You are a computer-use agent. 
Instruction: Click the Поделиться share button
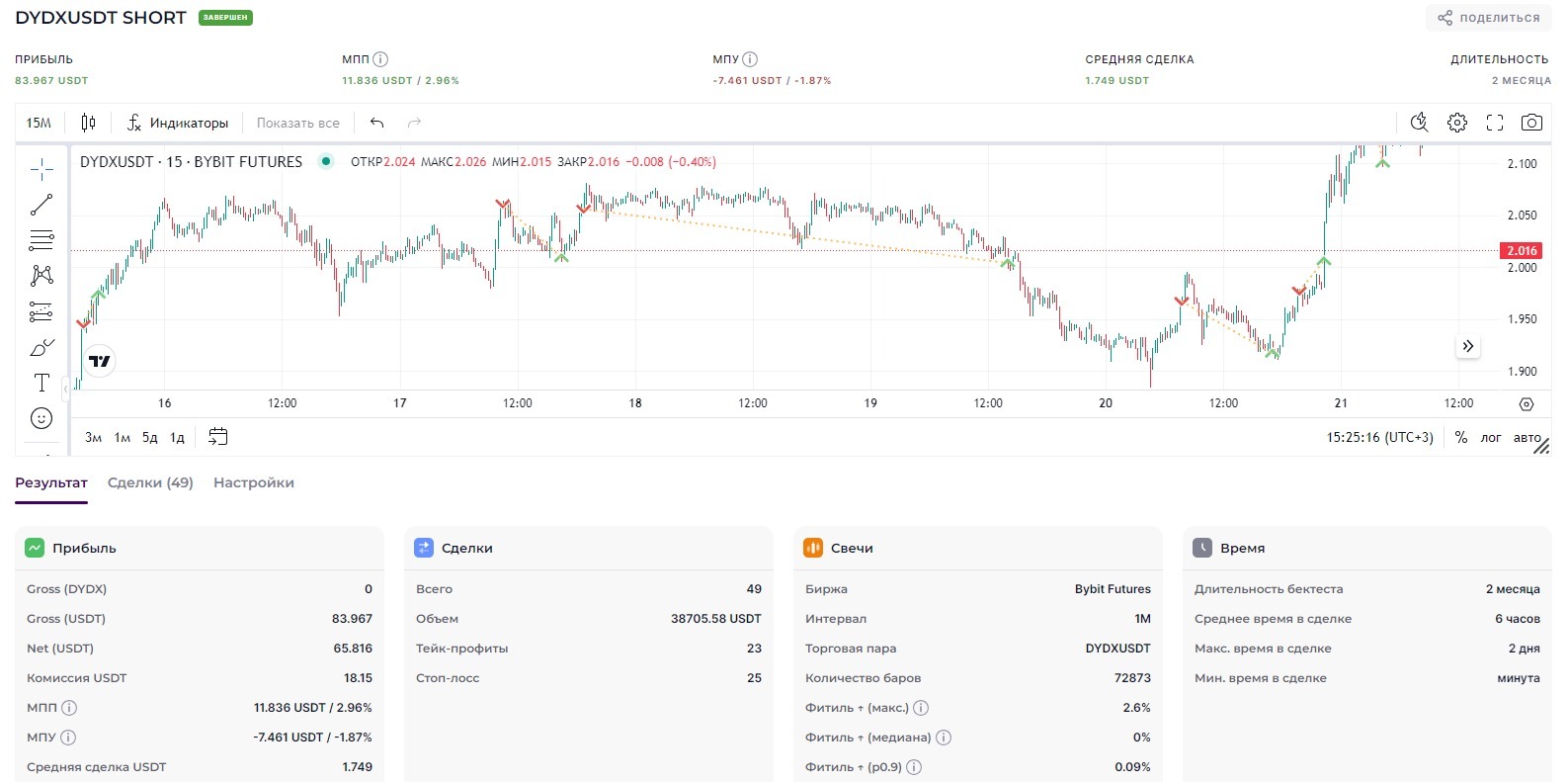pos(1489,18)
